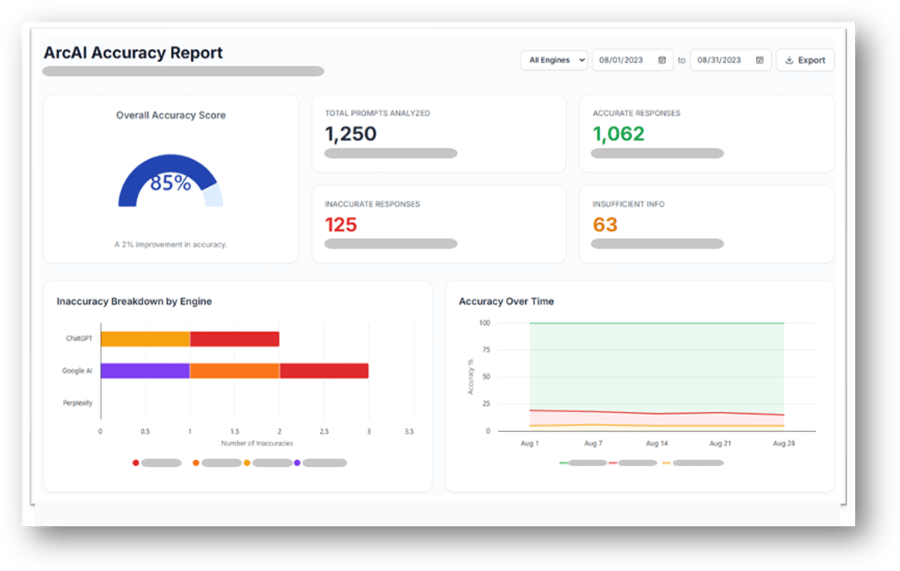
Task: Open the Insufficient Info 63 value
Action: point(605,225)
